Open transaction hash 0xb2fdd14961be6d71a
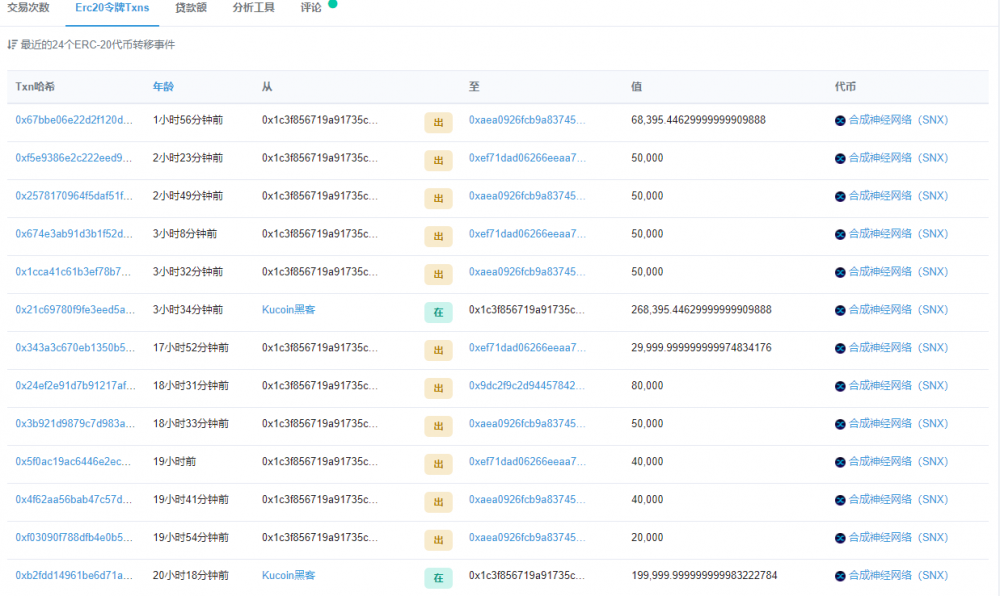The image size is (1000, 596). point(74,576)
